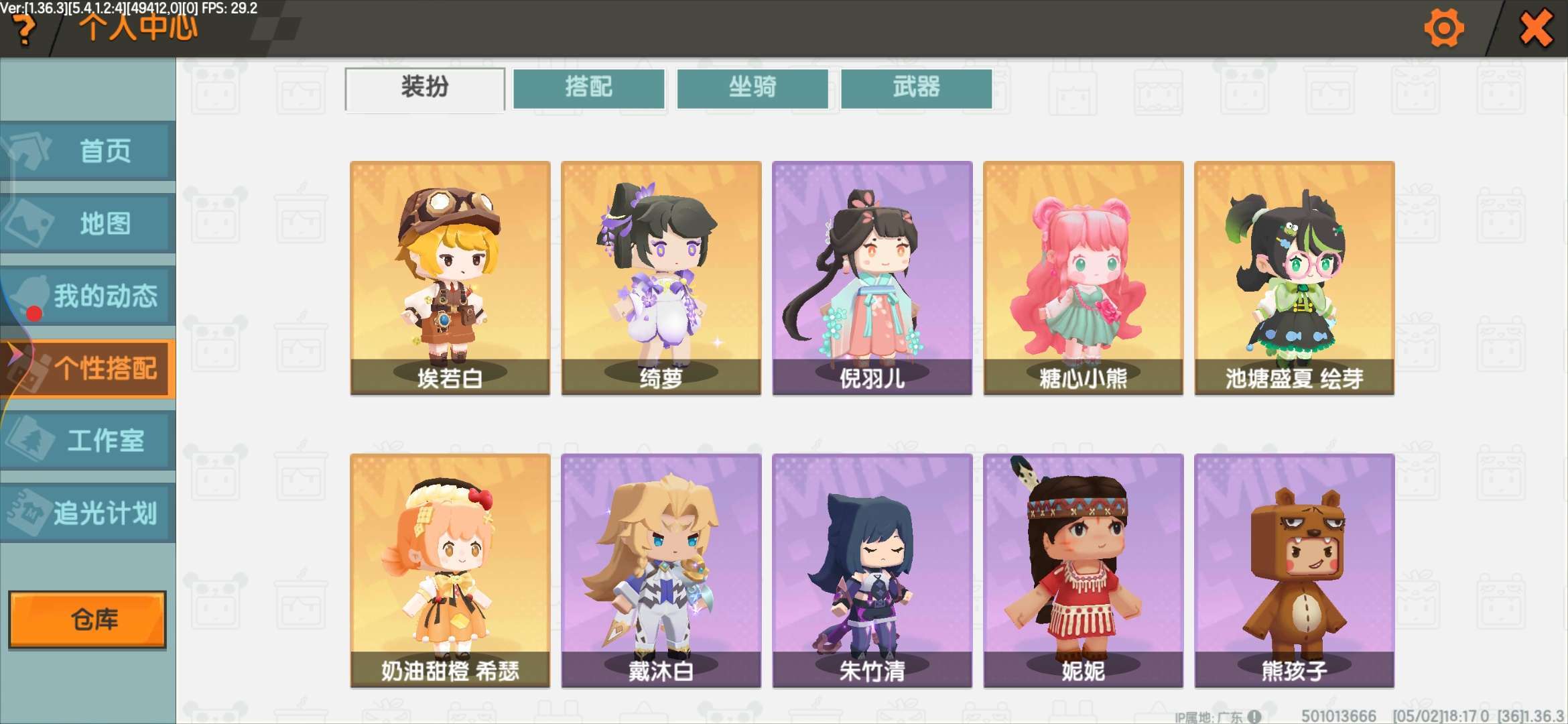Click the info icon beside IP属地

pyautogui.click(x=1254, y=717)
